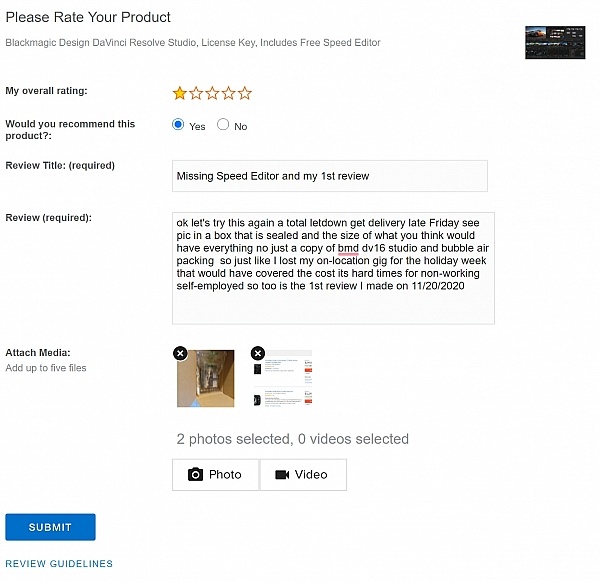Set overall rating to three stars
Screen dimensions: 600x582
pos(212,93)
